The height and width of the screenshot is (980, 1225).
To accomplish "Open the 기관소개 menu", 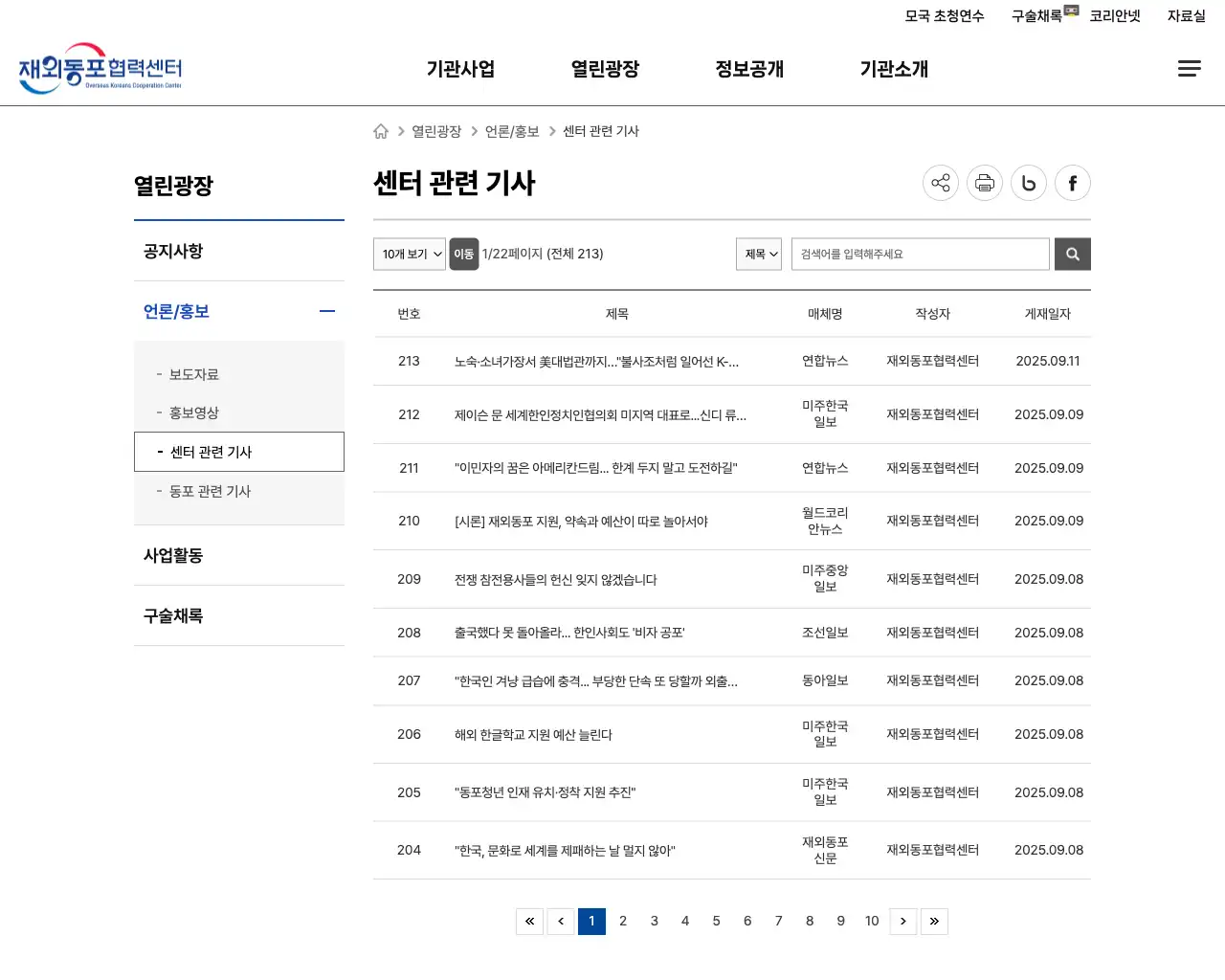I will [894, 69].
